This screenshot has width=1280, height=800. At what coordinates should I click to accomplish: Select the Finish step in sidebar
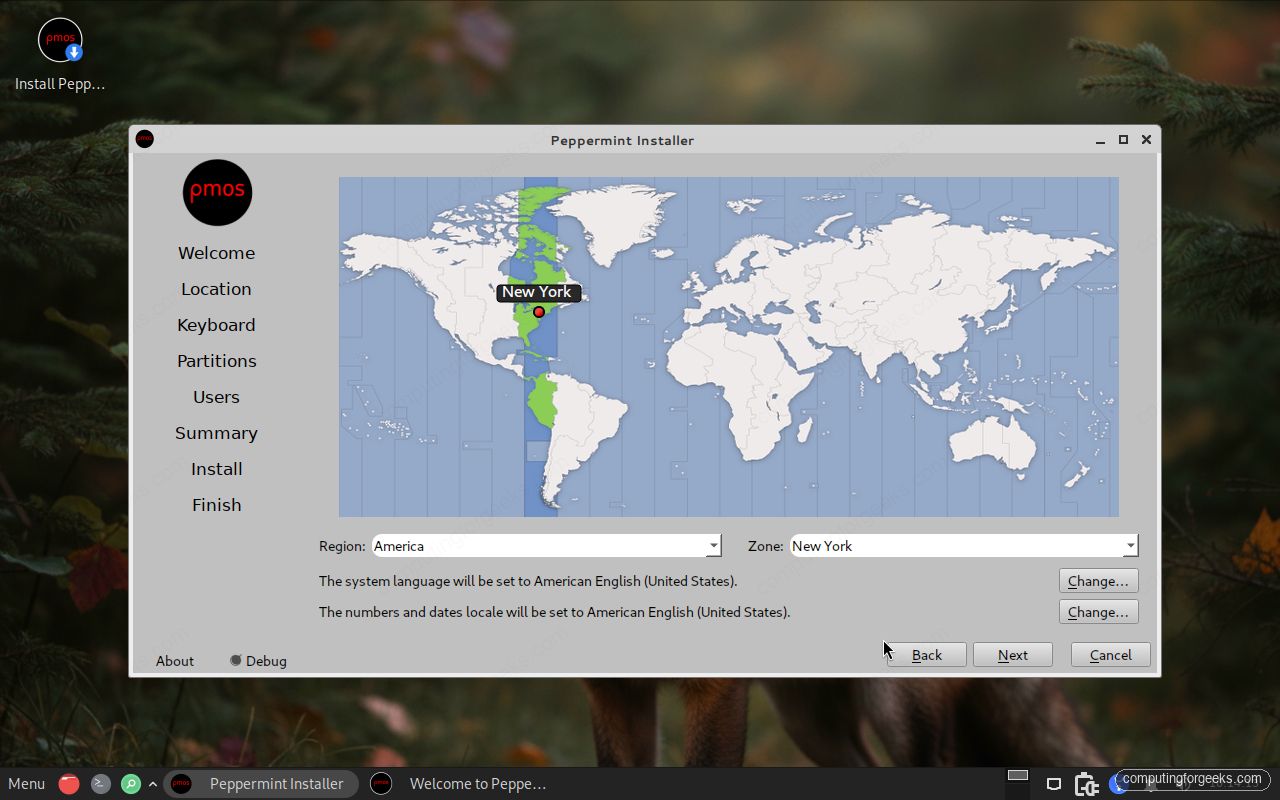click(217, 505)
